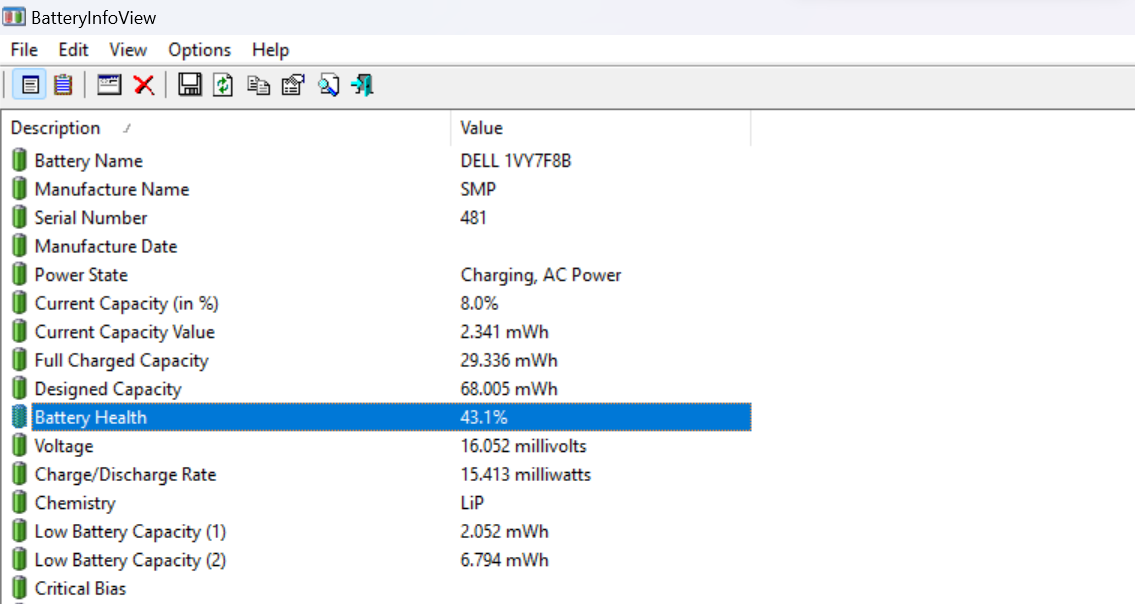Click the green Refresh icon
1135x604 pixels.
(x=223, y=85)
